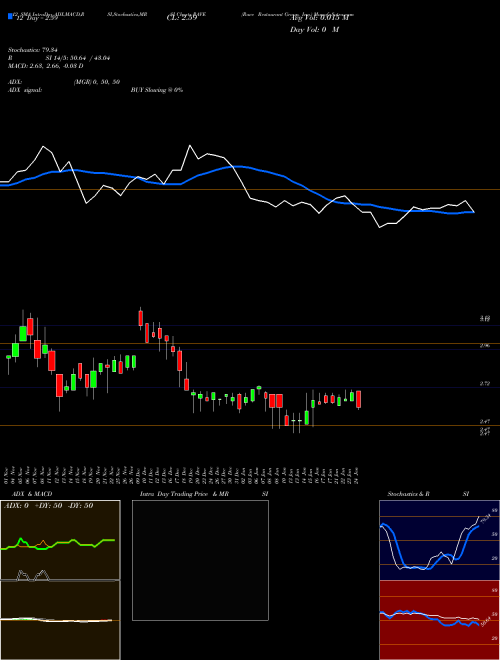Click the 'SI 14/3: 50.64 / 43.04' reading
Image resolution: width=500 pixels, height=660 pixels.
[78, 58]
